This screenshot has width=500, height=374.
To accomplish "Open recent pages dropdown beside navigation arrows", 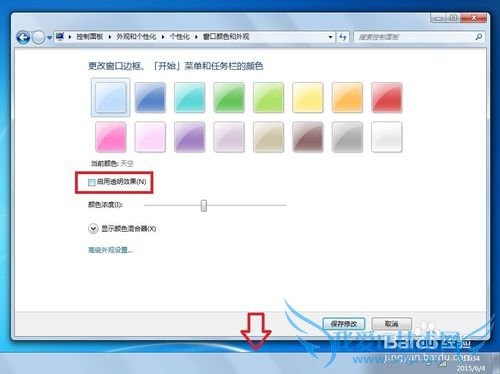I will [49, 38].
